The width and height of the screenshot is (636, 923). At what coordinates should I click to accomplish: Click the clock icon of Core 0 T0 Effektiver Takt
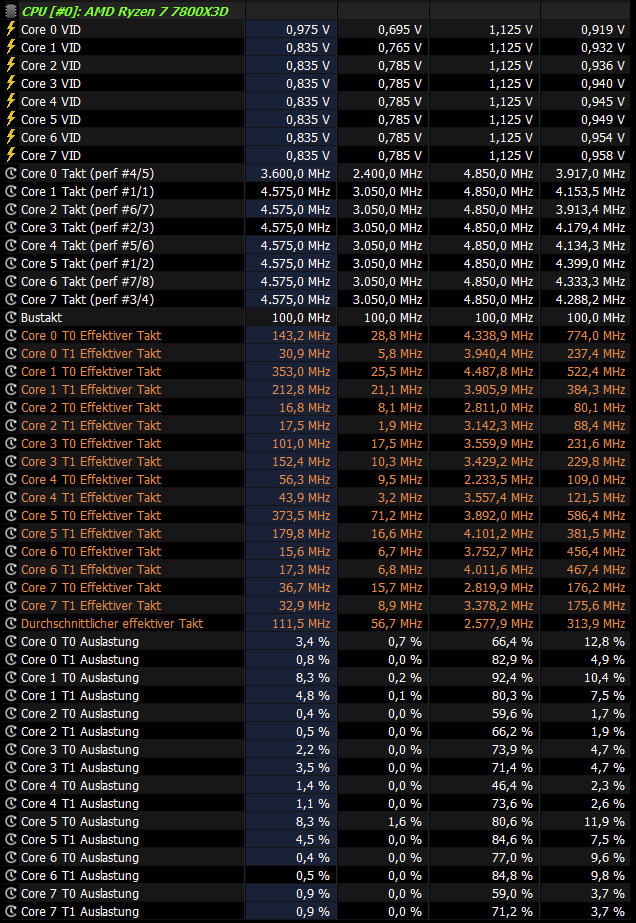pyautogui.click(x=10, y=336)
